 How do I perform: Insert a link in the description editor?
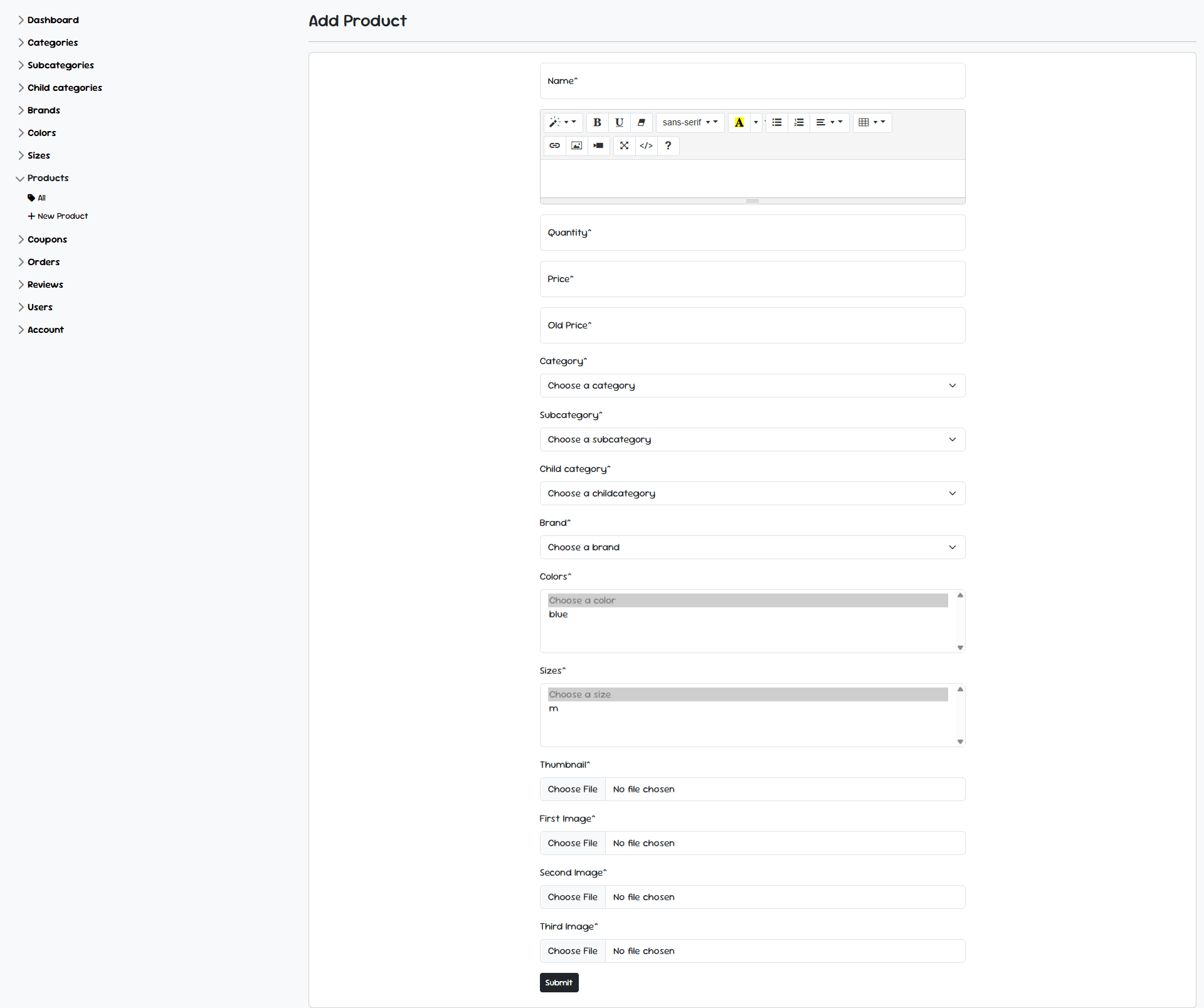pyautogui.click(x=554, y=145)
